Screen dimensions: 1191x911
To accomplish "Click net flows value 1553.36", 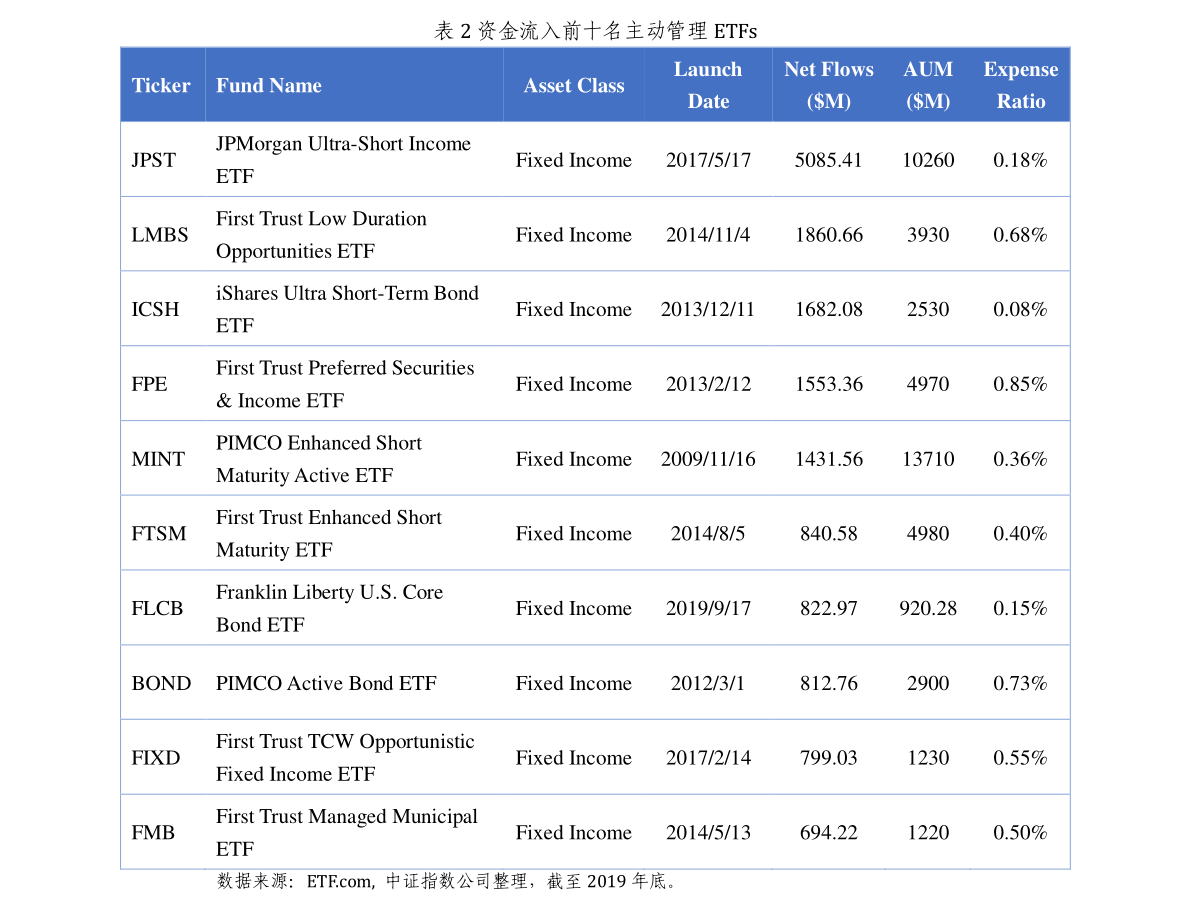I will (x=829, y=384).
